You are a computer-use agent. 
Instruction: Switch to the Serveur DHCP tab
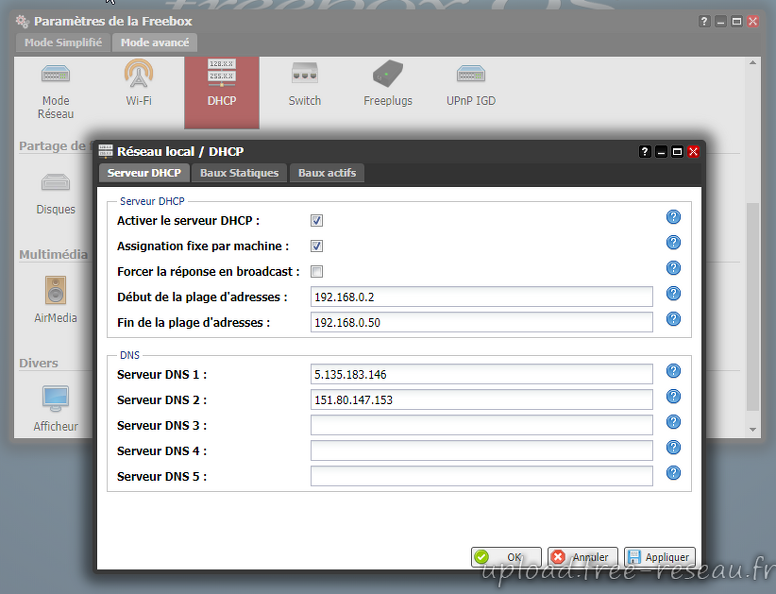(144, 173)
